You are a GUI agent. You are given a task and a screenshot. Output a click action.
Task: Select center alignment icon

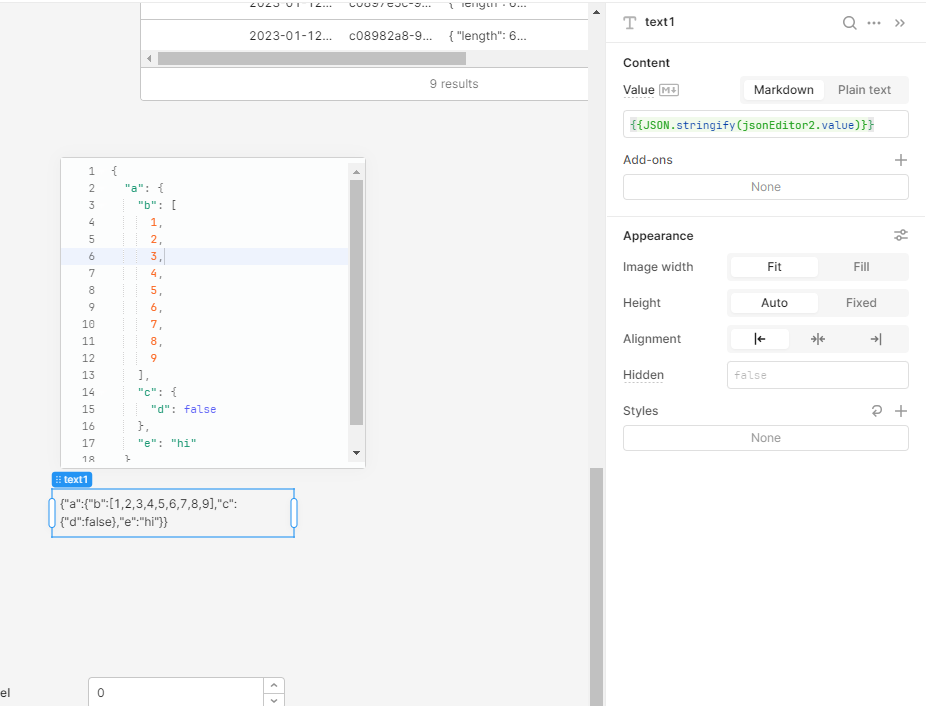tap(818, 339)
